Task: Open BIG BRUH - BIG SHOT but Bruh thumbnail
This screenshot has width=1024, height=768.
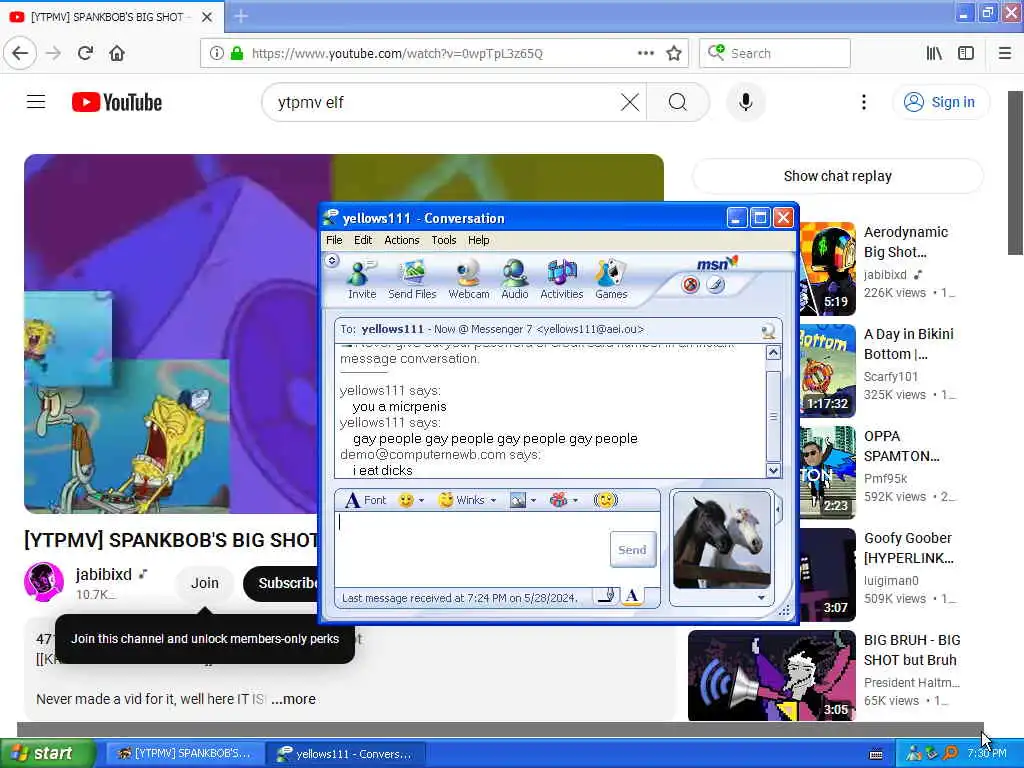Action: tap(771, 675)
